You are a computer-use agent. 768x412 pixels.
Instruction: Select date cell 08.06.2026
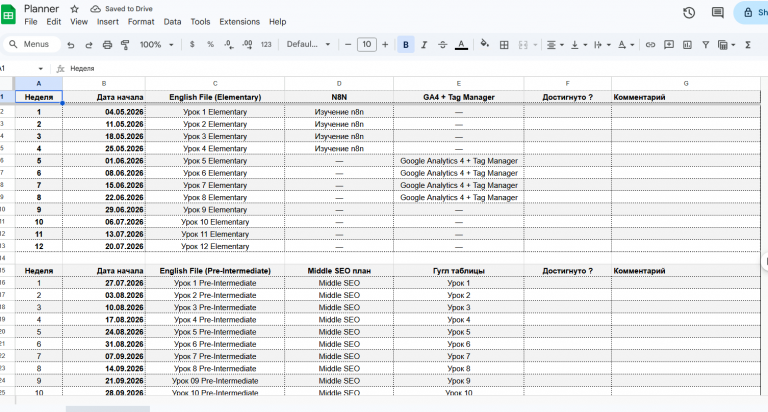(104, 173)
